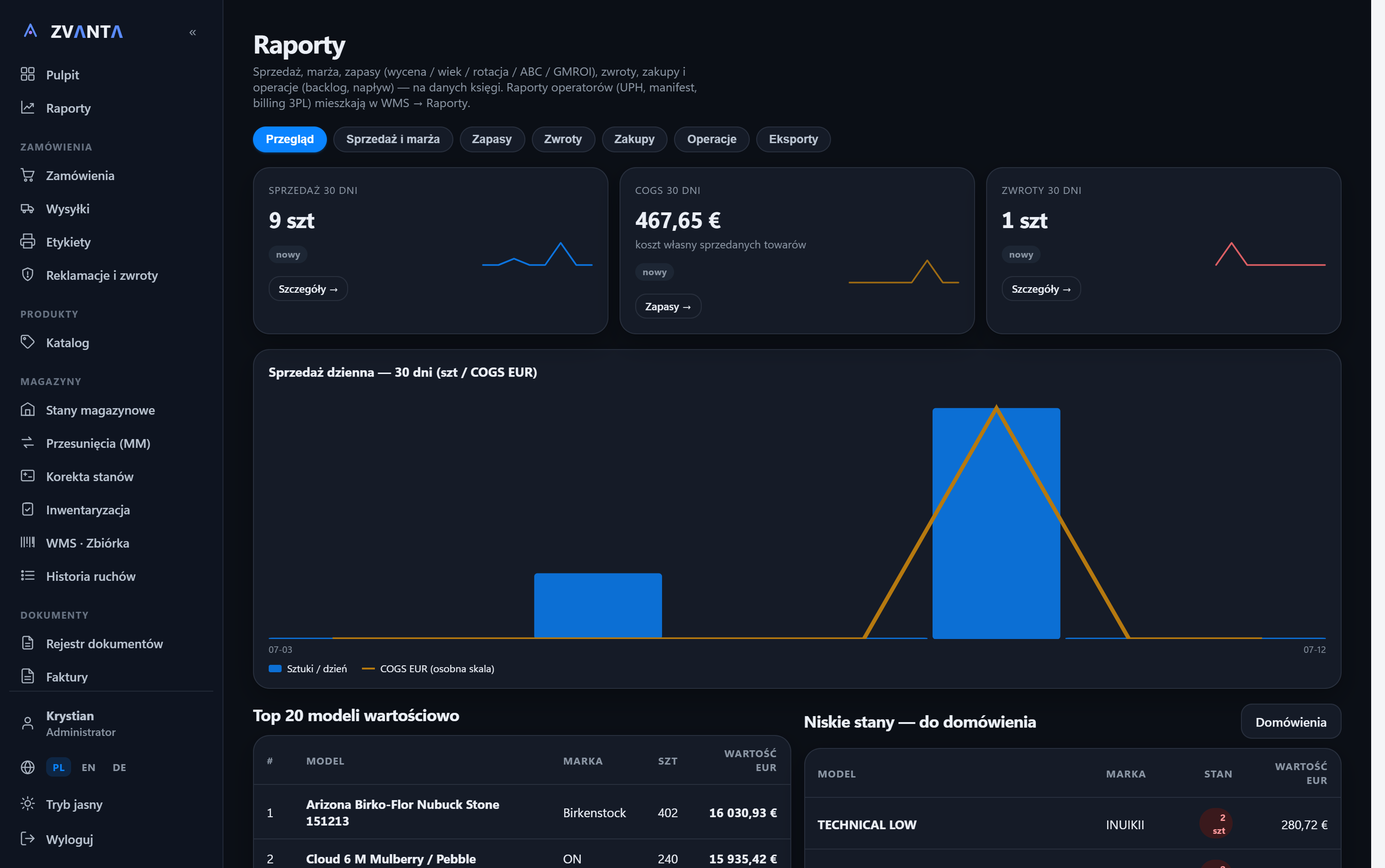Click the tallest blue bar in daily sales chart
Image resolution: width=1385 pixels, height=868 pixels.
pos(996,523)
